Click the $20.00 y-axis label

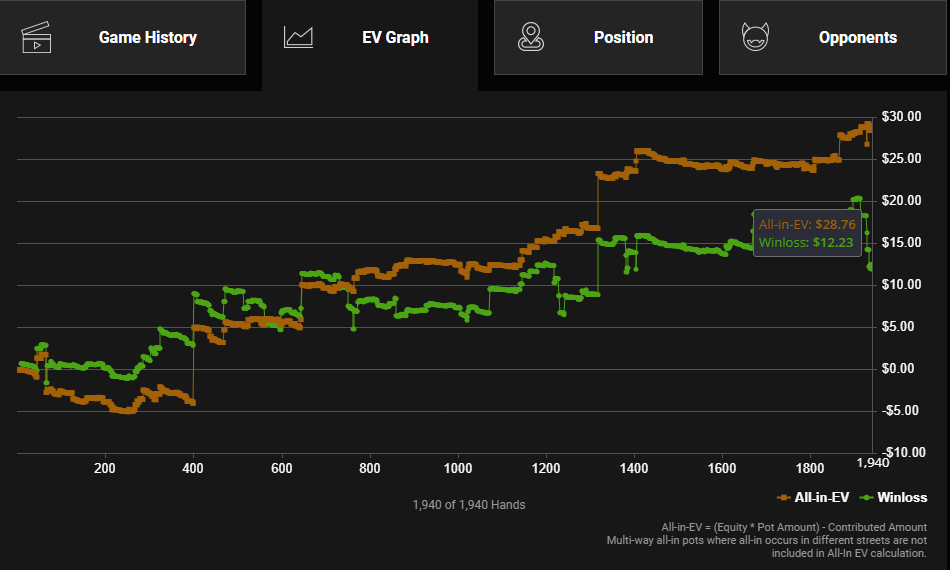902,200
